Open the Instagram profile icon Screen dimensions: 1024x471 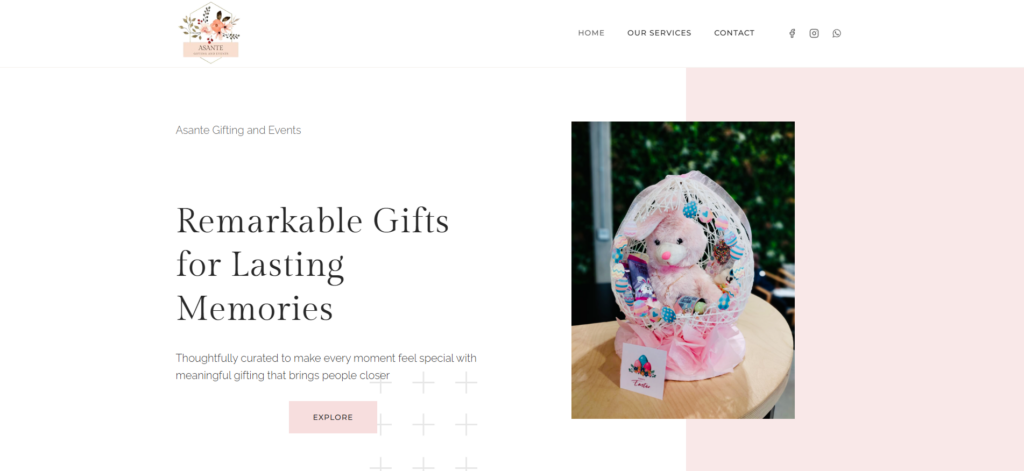[814, 33]
